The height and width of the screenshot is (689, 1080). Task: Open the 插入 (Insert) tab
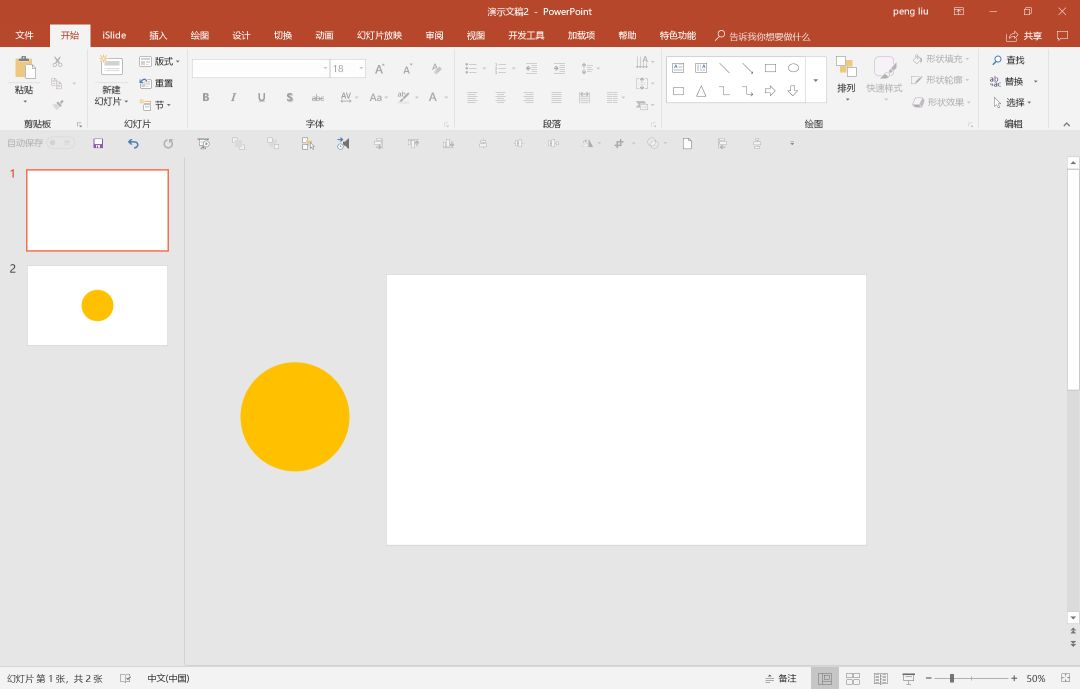click(158, 35)
